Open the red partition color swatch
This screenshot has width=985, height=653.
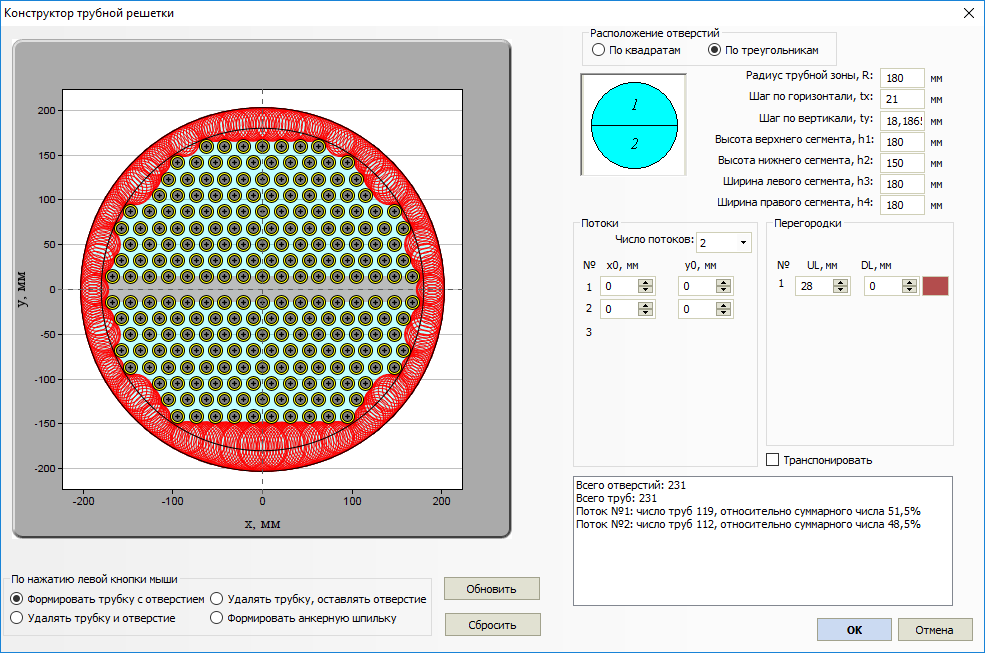click(935, 286)
